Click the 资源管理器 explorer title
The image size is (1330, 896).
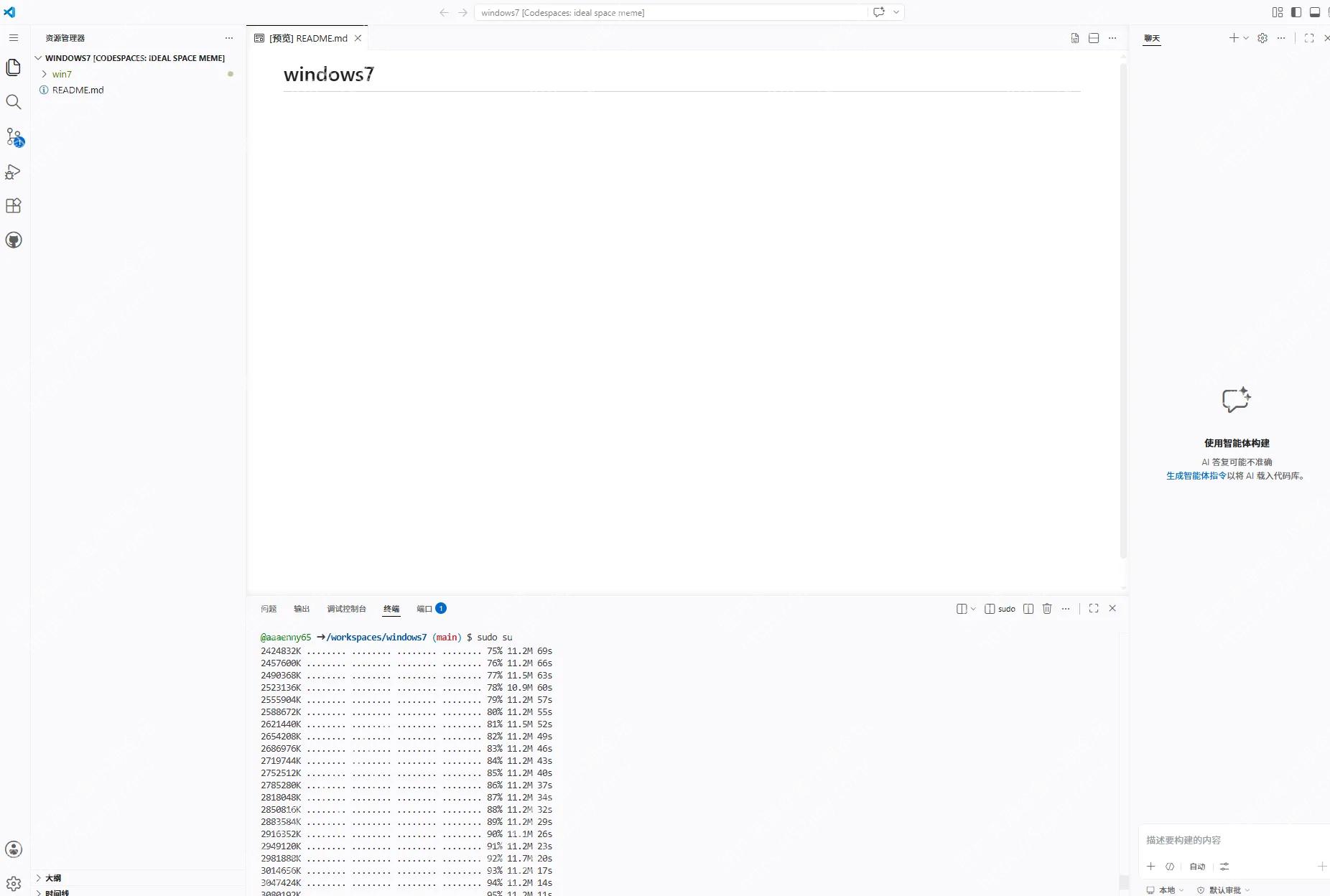65,38
